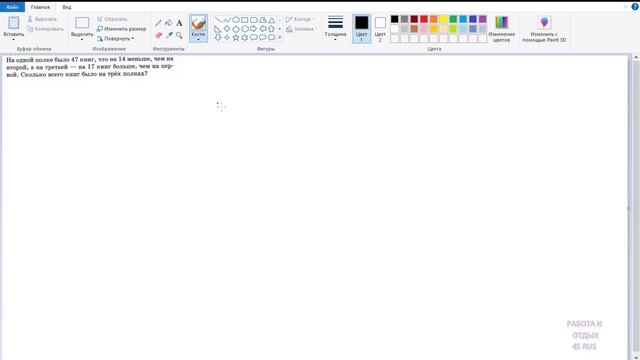The width and height of the screenshot is (640, 360).
Task: Choose the Rectangle shape
Action: point(244,20)
